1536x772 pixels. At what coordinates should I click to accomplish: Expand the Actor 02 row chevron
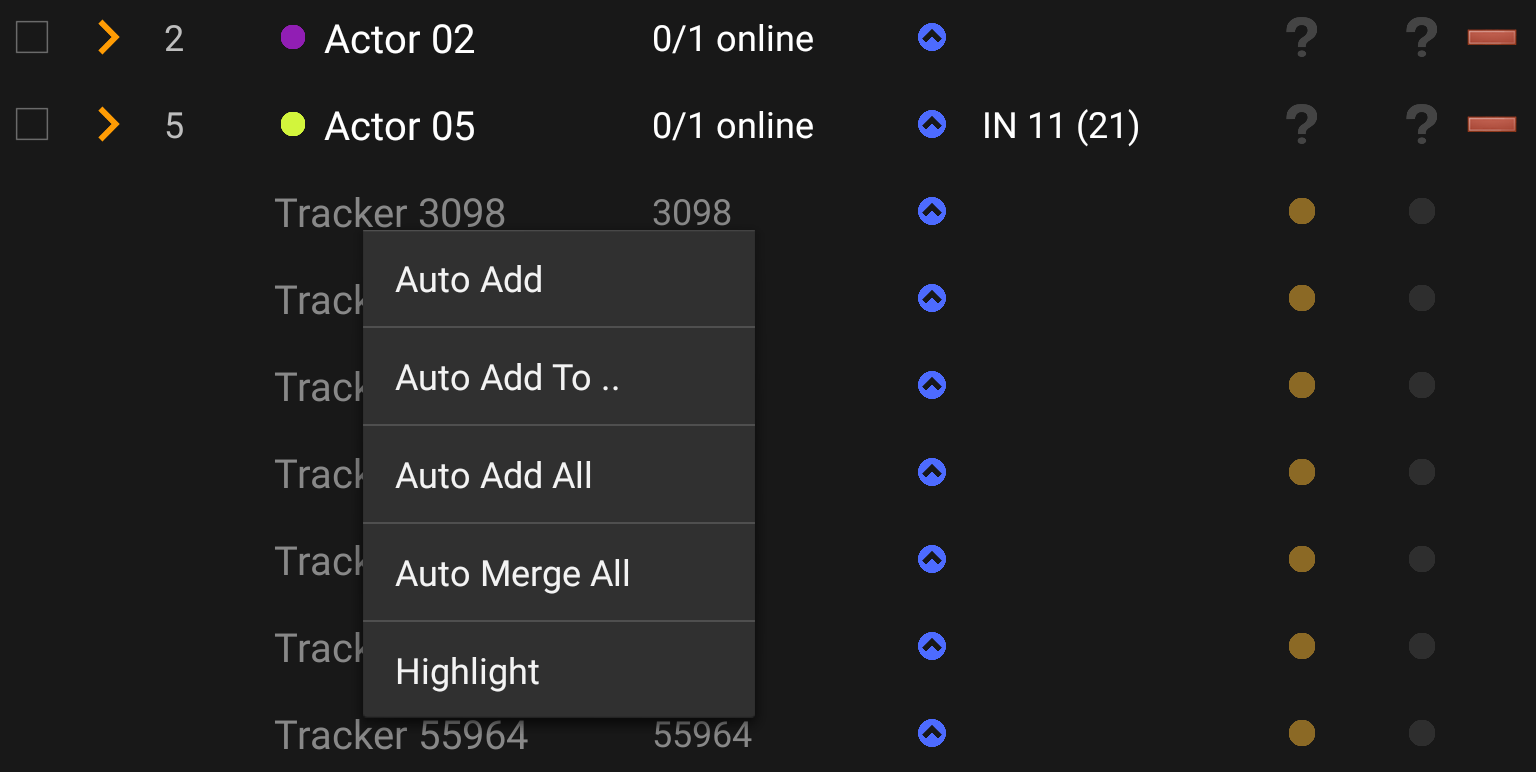[108, 38]
